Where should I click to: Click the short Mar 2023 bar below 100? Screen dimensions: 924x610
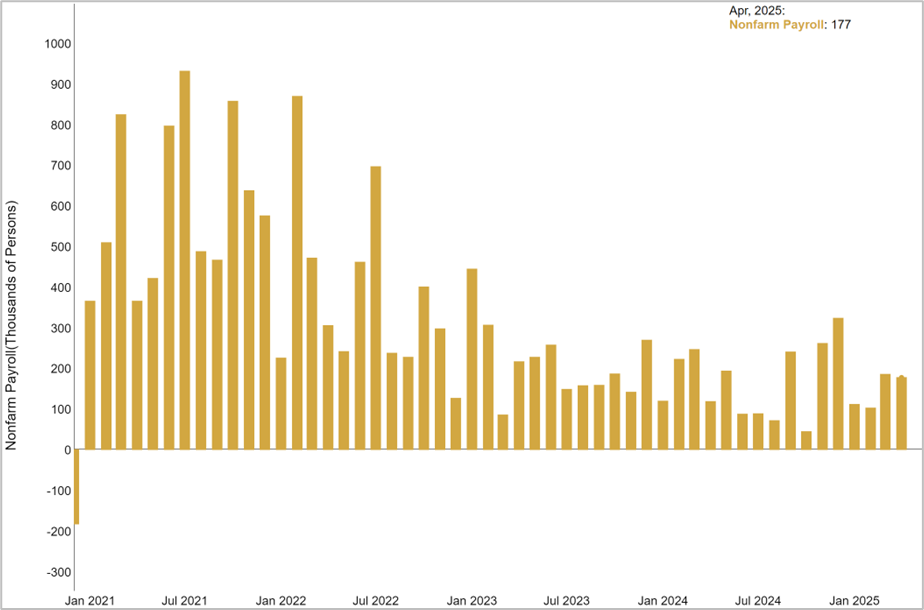(x=503, y=432)
